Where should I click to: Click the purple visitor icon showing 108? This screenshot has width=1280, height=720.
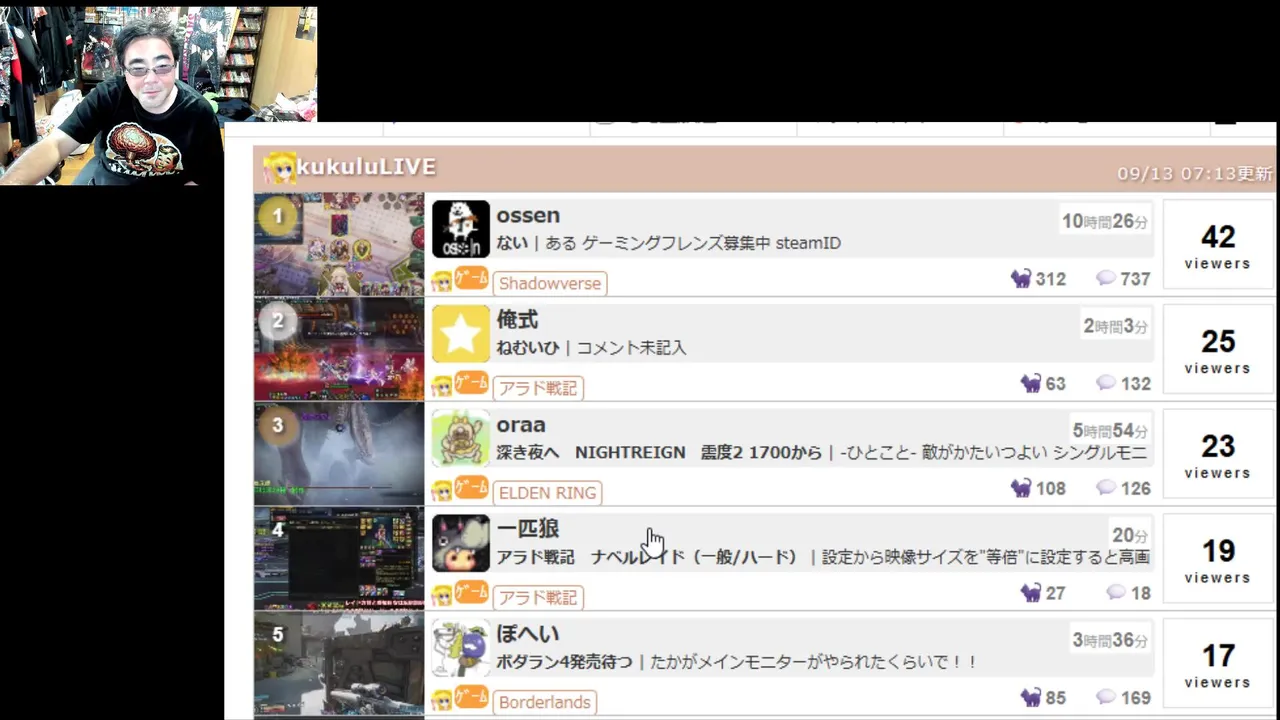[1021, 488]
